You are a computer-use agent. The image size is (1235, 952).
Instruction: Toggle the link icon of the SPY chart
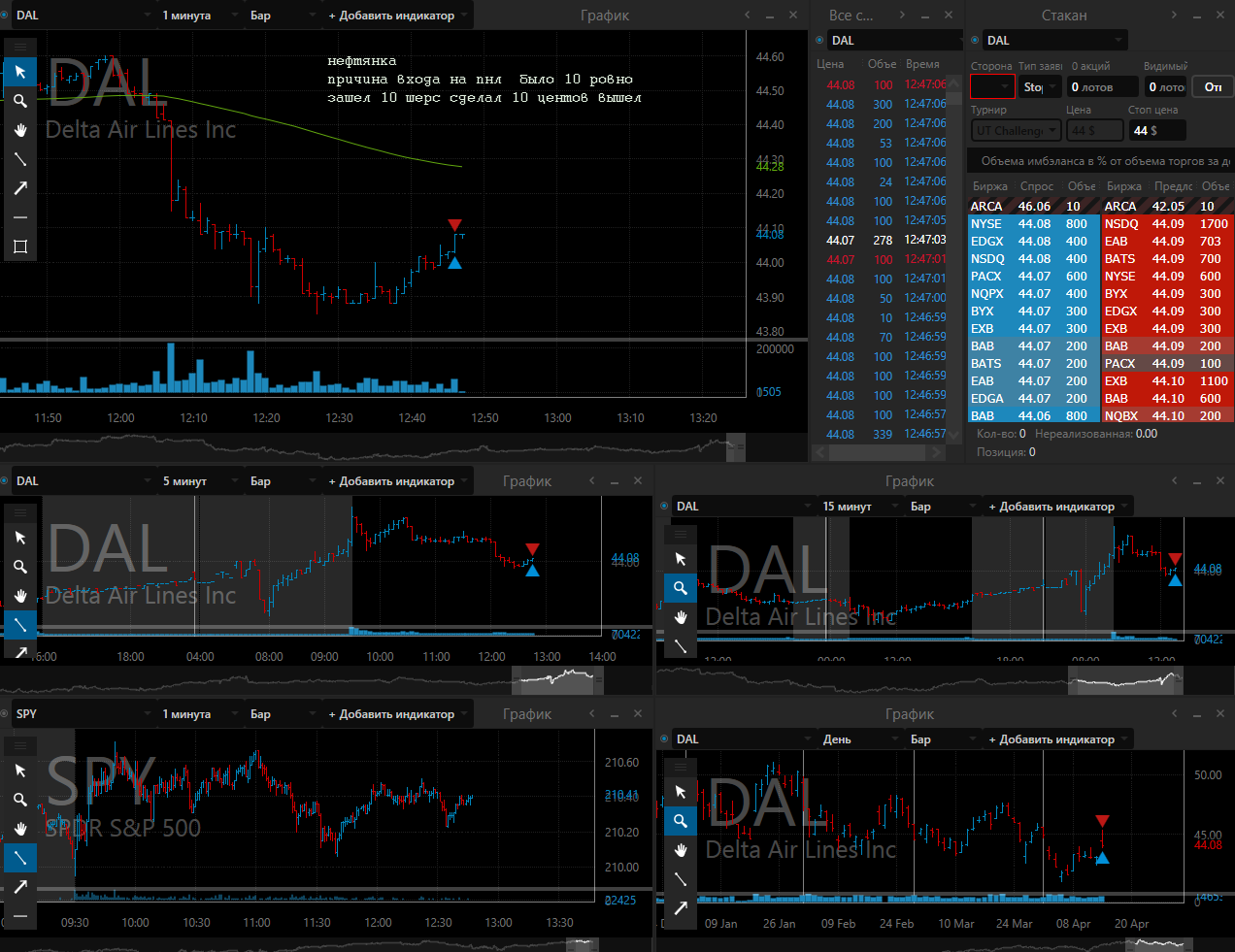pos(5,714)
